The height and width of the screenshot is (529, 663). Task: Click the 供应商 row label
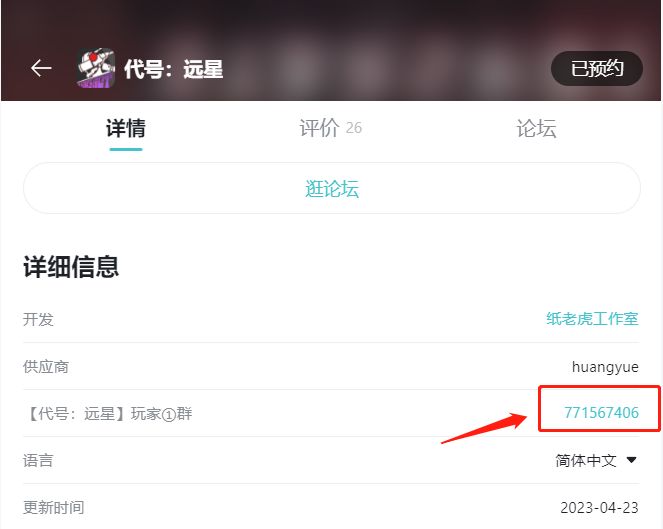pos(46,367)
